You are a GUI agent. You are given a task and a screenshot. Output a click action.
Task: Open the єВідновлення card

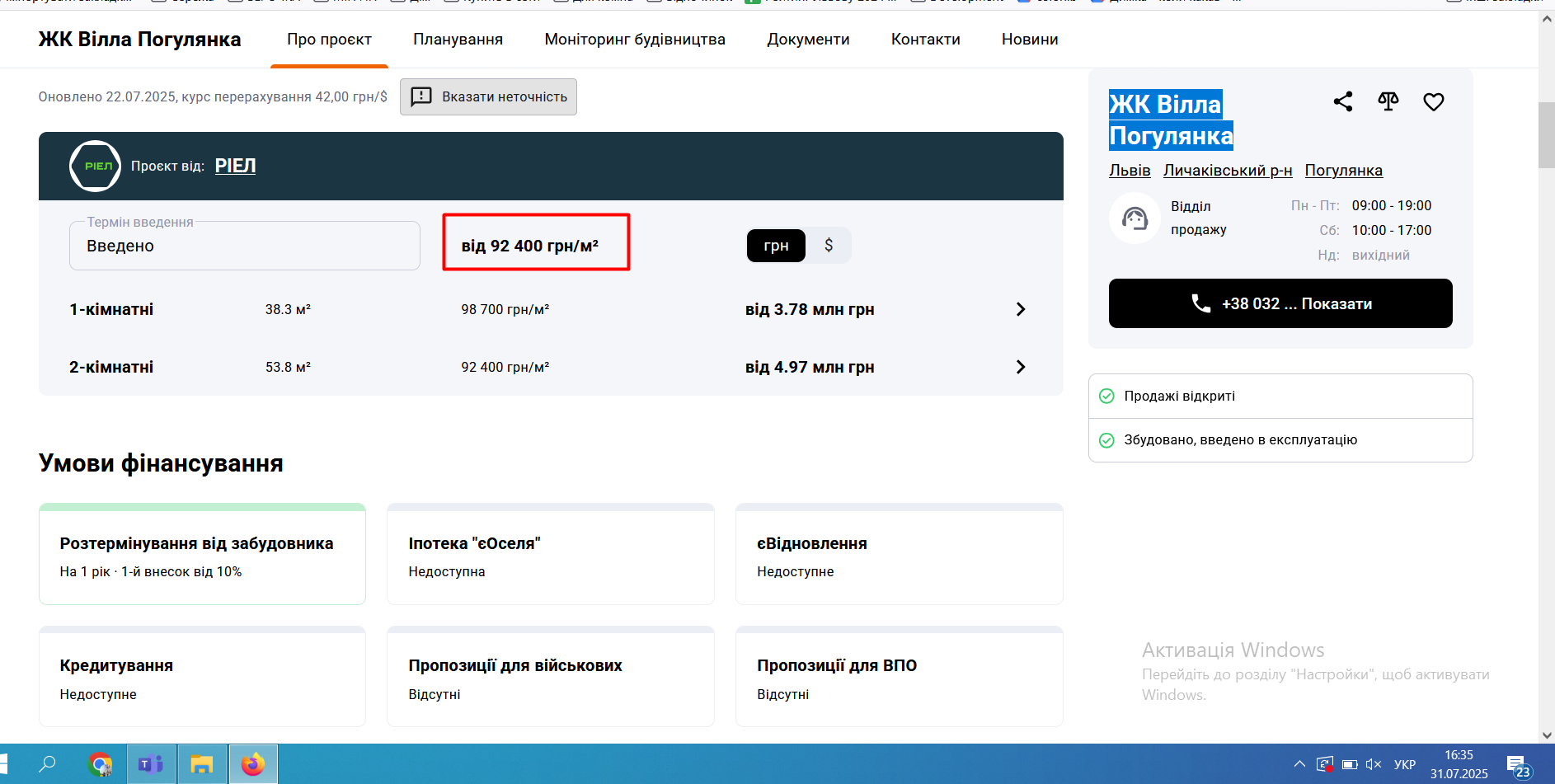(900, 554)
